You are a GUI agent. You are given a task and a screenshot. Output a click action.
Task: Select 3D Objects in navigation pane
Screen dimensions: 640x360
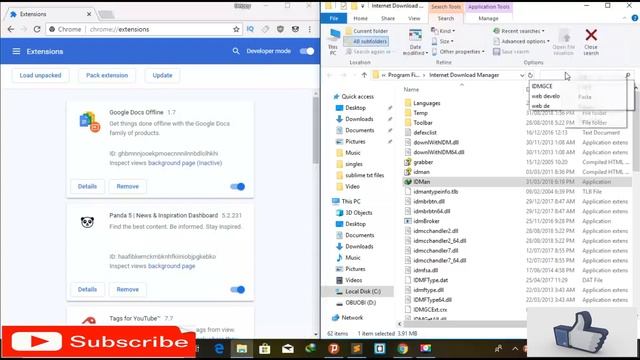[358, 213]
